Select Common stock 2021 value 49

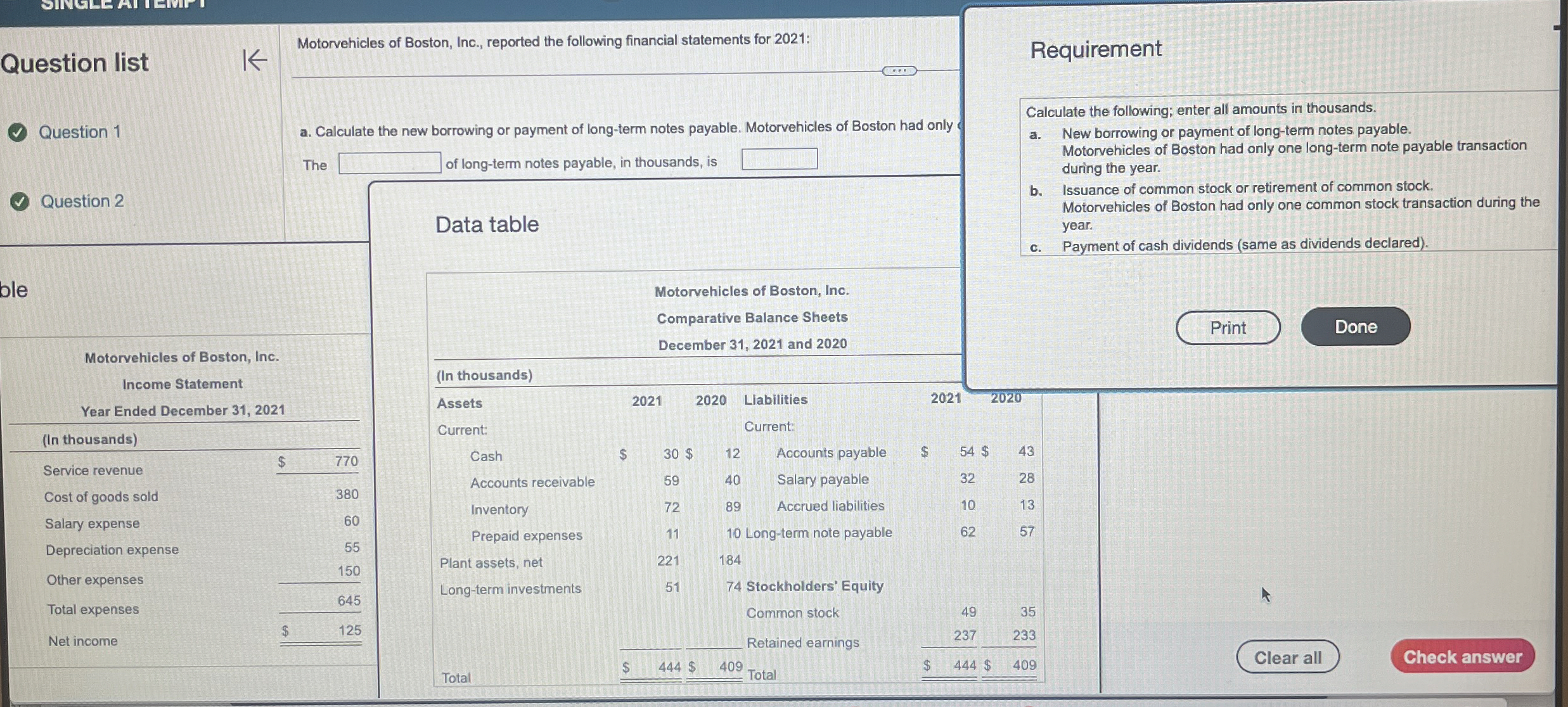(x=968, y=612)
